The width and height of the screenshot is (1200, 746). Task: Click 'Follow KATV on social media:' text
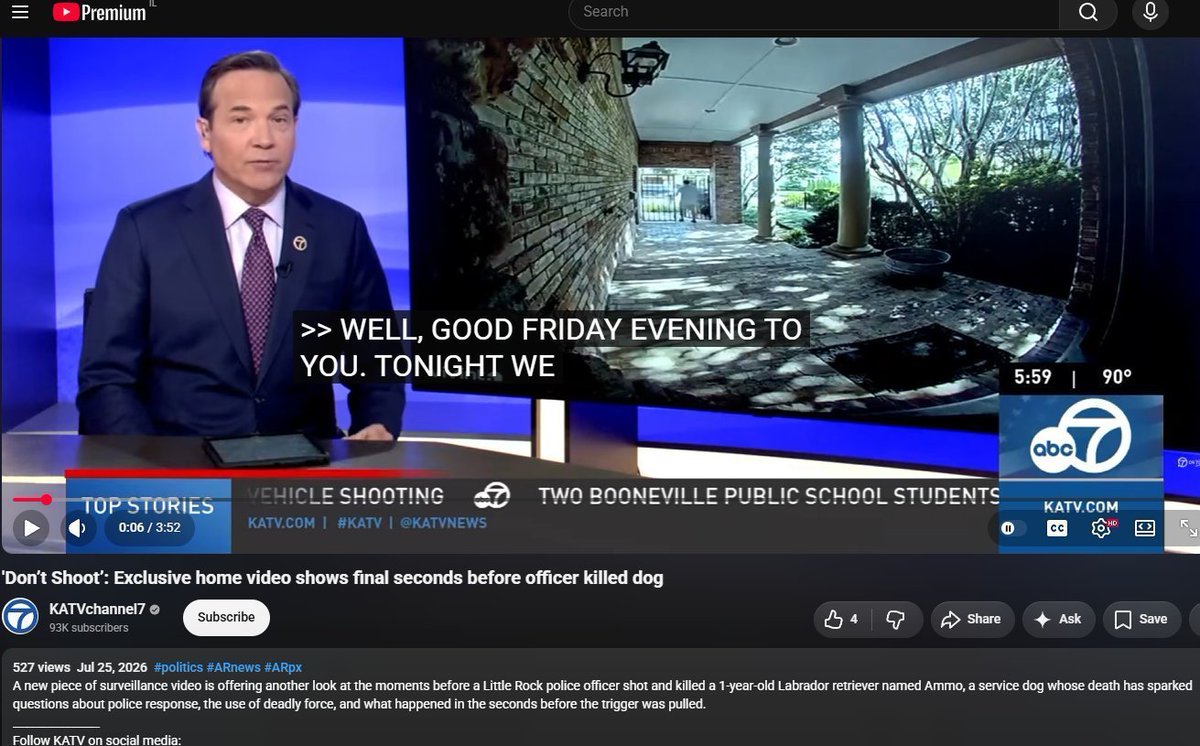[x=96, y=740]
